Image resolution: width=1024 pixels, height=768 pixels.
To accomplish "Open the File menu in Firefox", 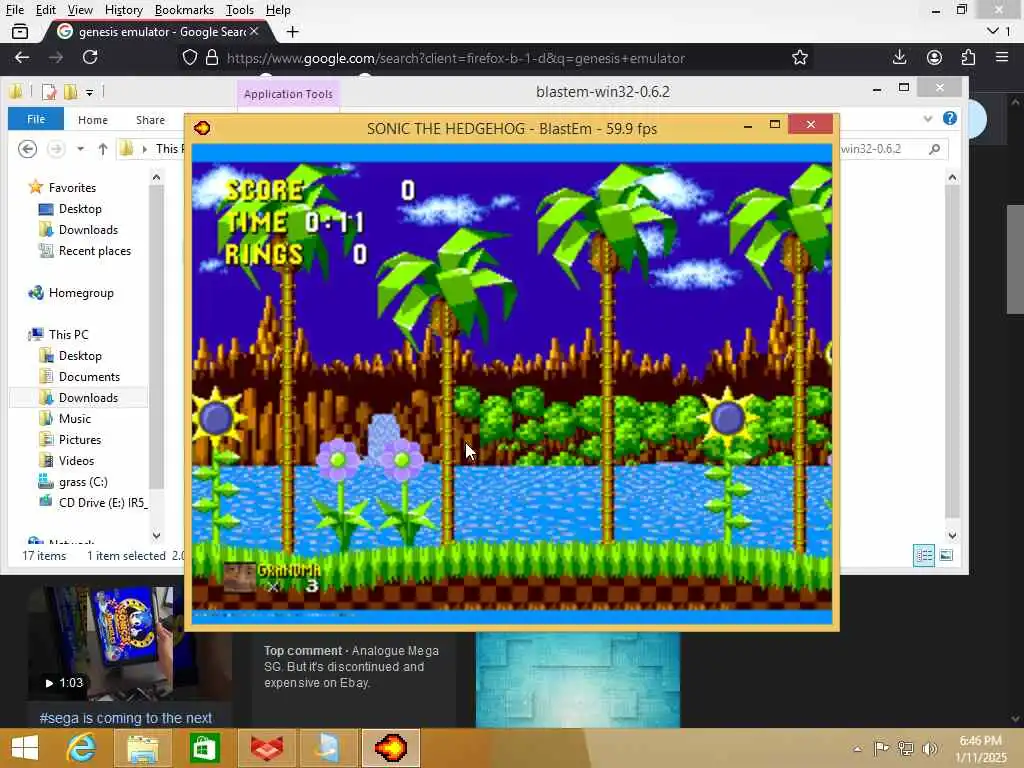I will tap(14, 10).
